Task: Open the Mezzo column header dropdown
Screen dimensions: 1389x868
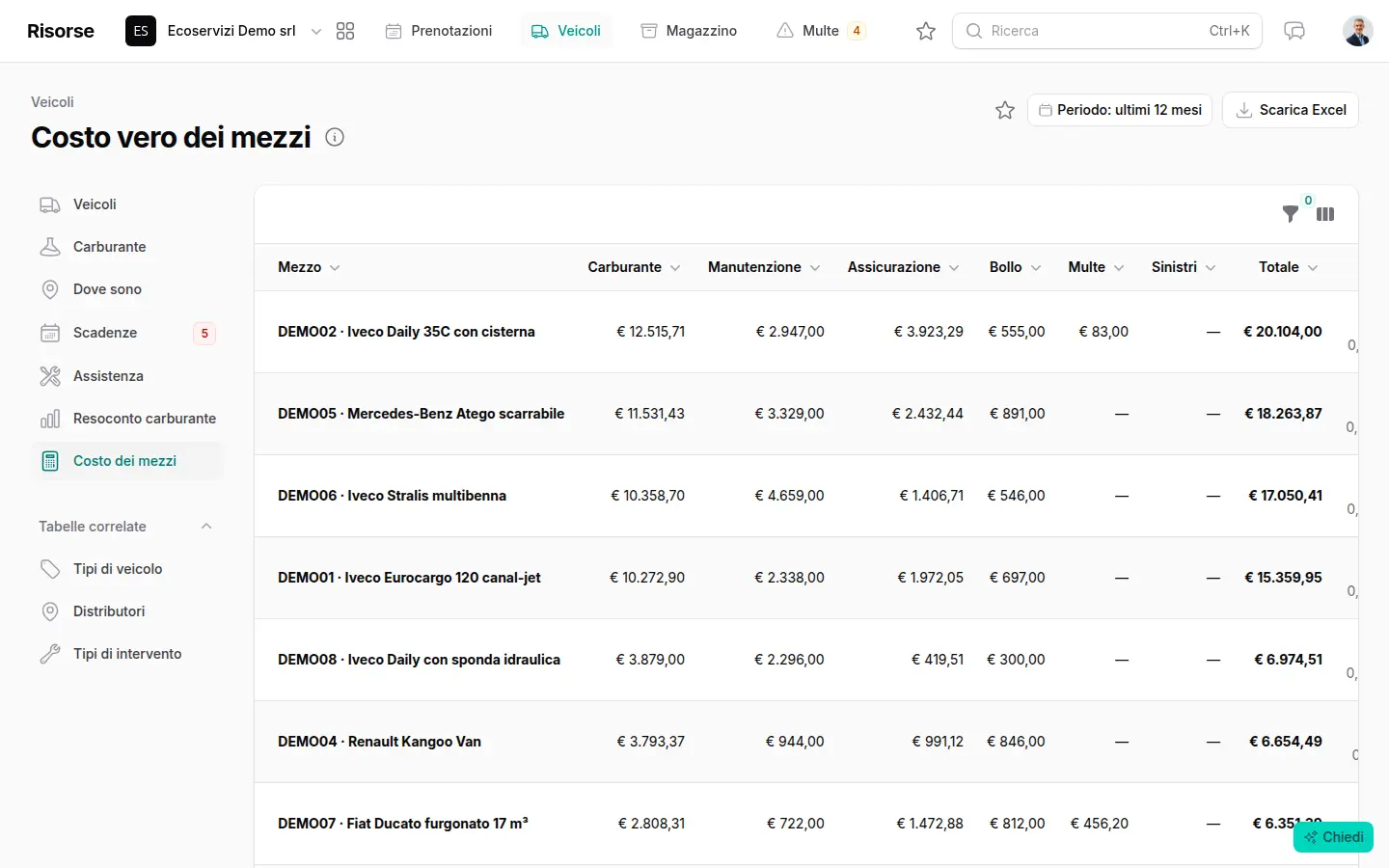Action: (309, 267)
